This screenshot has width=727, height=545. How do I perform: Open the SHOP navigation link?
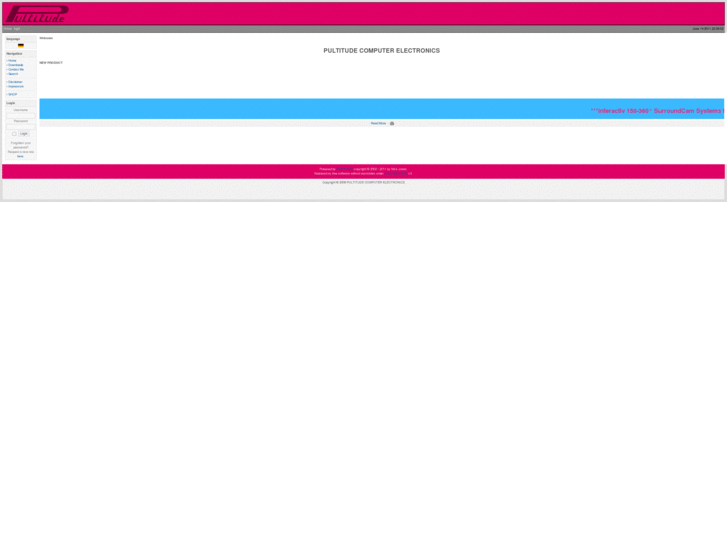pyautogui.click(x=13, y=94)
